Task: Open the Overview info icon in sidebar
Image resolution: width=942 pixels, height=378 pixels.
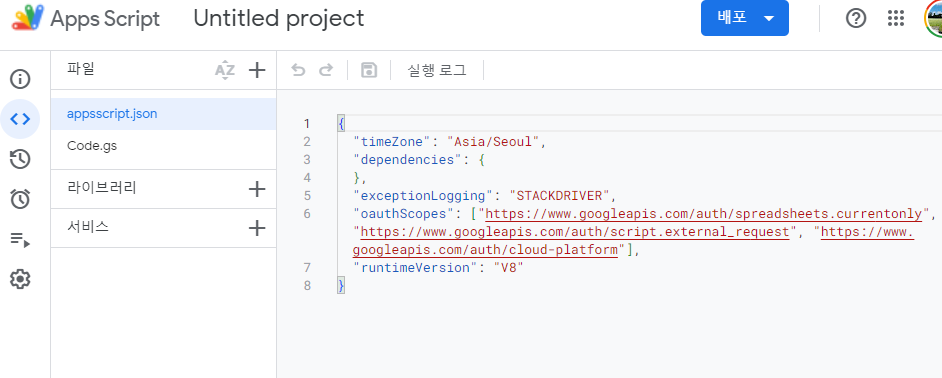Action: 20,79
